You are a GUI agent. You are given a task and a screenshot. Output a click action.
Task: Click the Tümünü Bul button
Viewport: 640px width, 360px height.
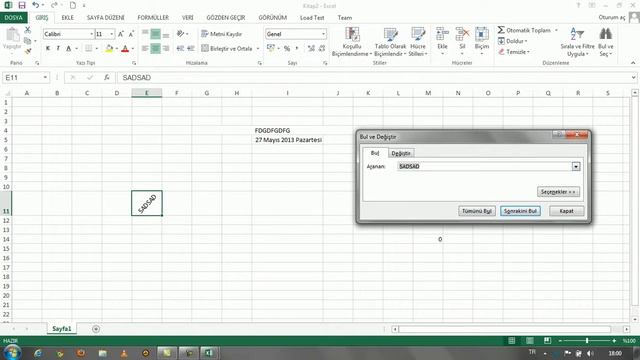click(477, 211)
